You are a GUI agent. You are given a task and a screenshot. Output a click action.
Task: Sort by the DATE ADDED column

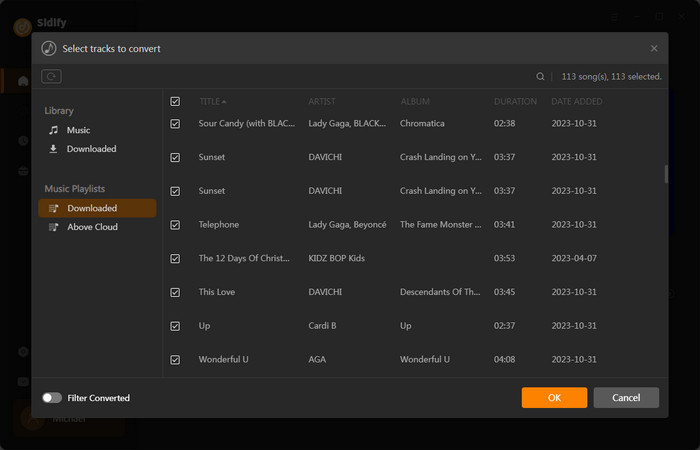576,101
